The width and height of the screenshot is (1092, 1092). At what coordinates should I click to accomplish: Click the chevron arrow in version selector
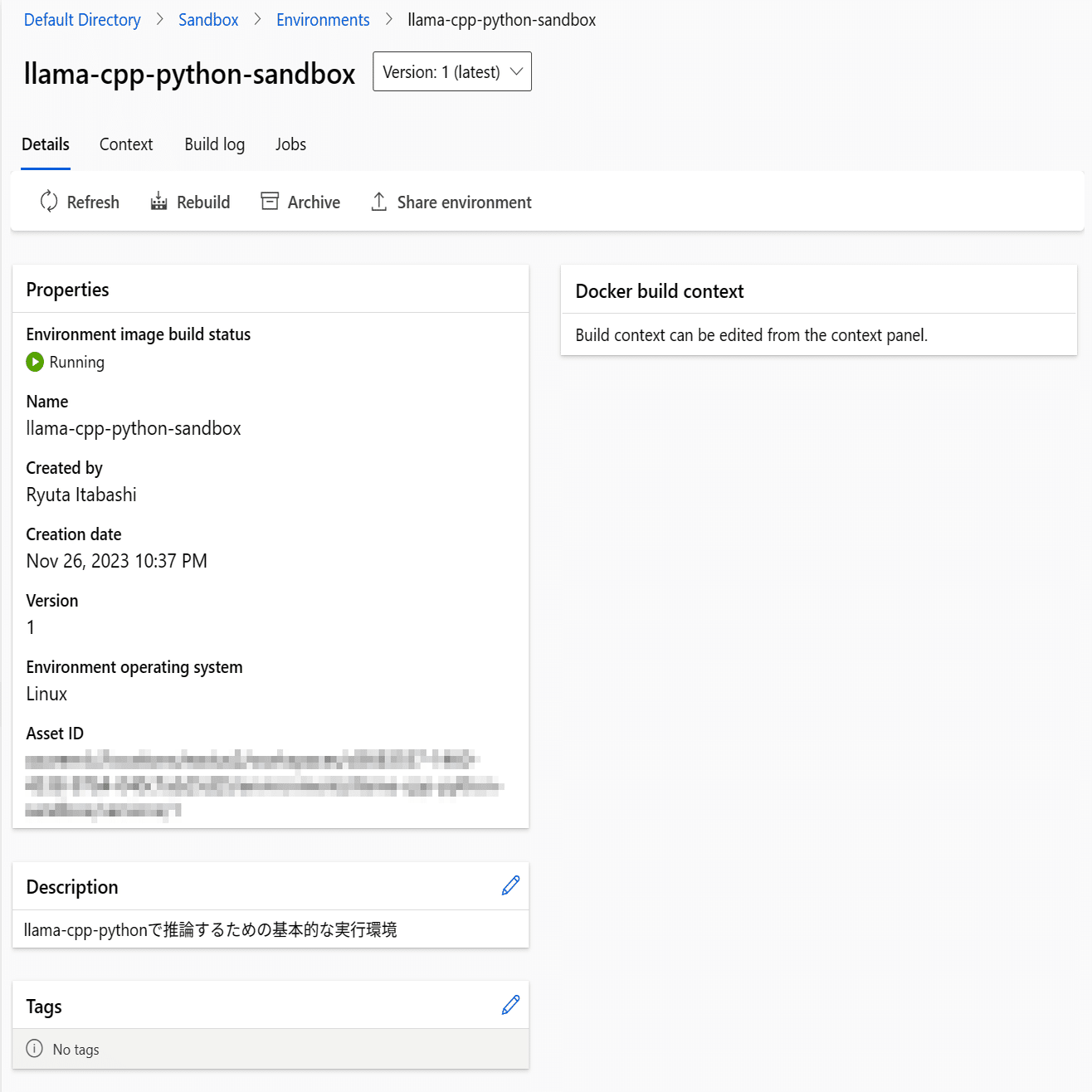pos(516,71)
